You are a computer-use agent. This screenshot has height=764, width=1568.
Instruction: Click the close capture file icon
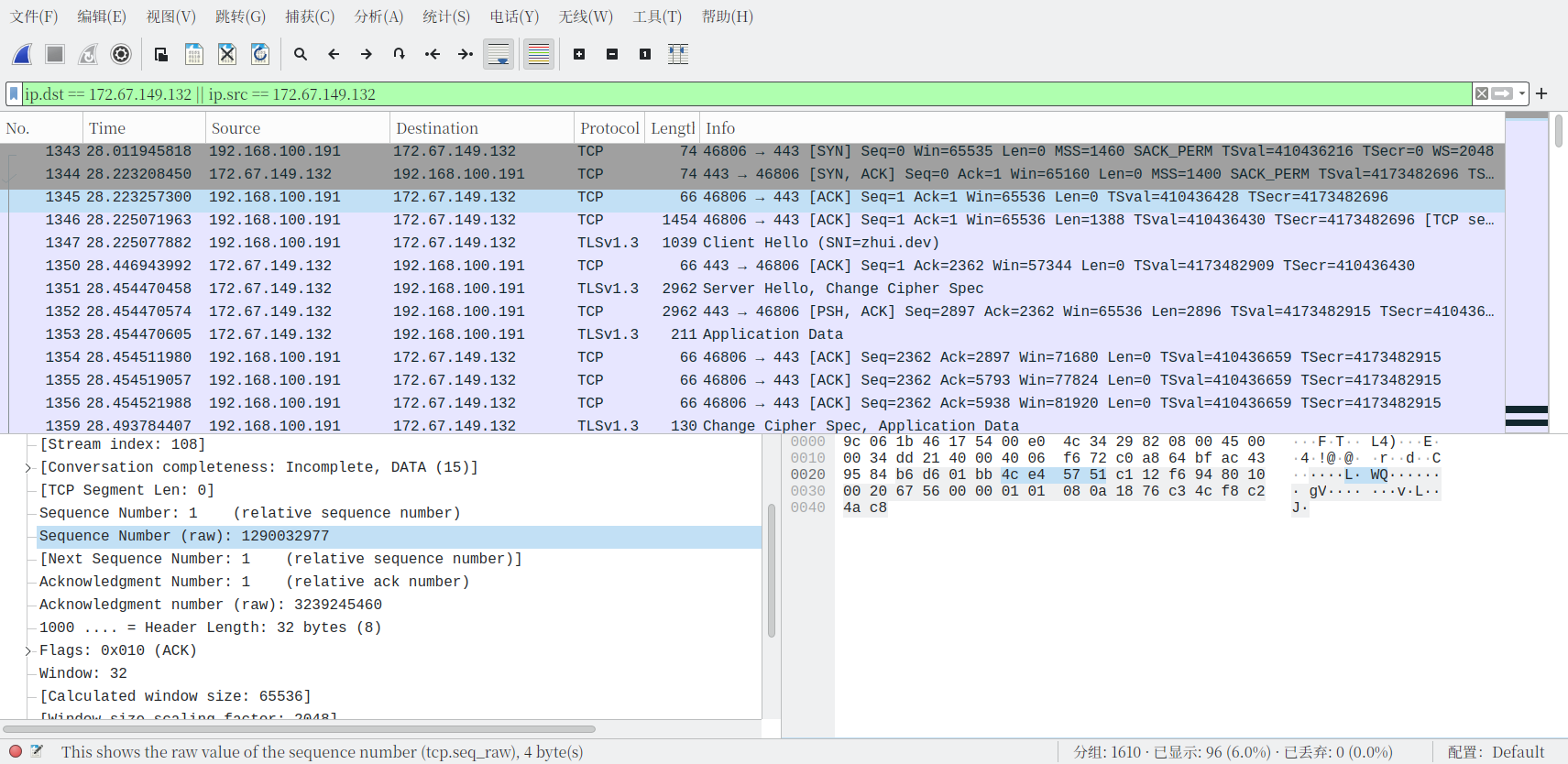227,54
